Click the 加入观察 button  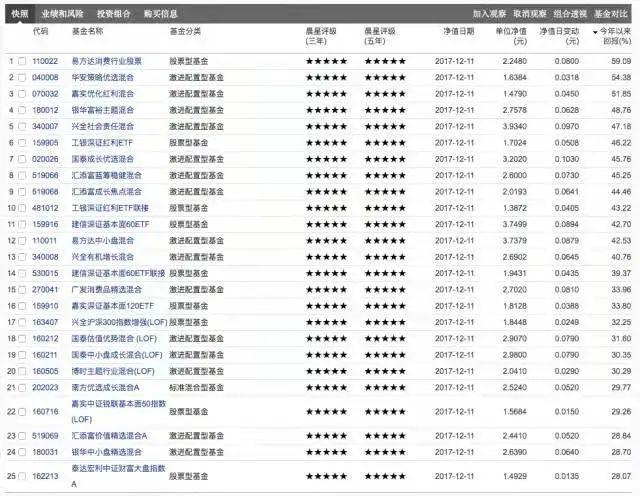[489, 14]
